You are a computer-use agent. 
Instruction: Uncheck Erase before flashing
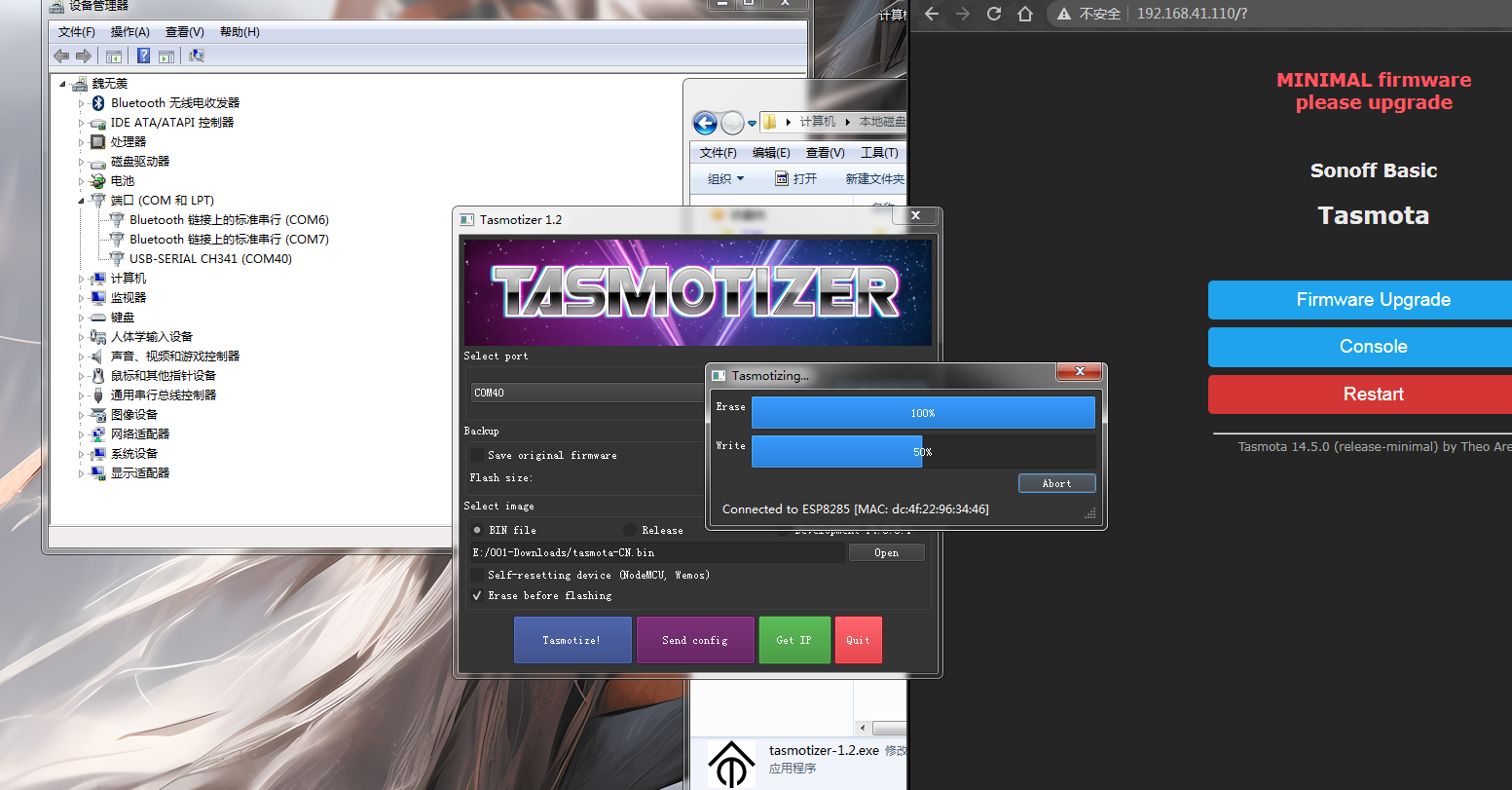(477, 595)
